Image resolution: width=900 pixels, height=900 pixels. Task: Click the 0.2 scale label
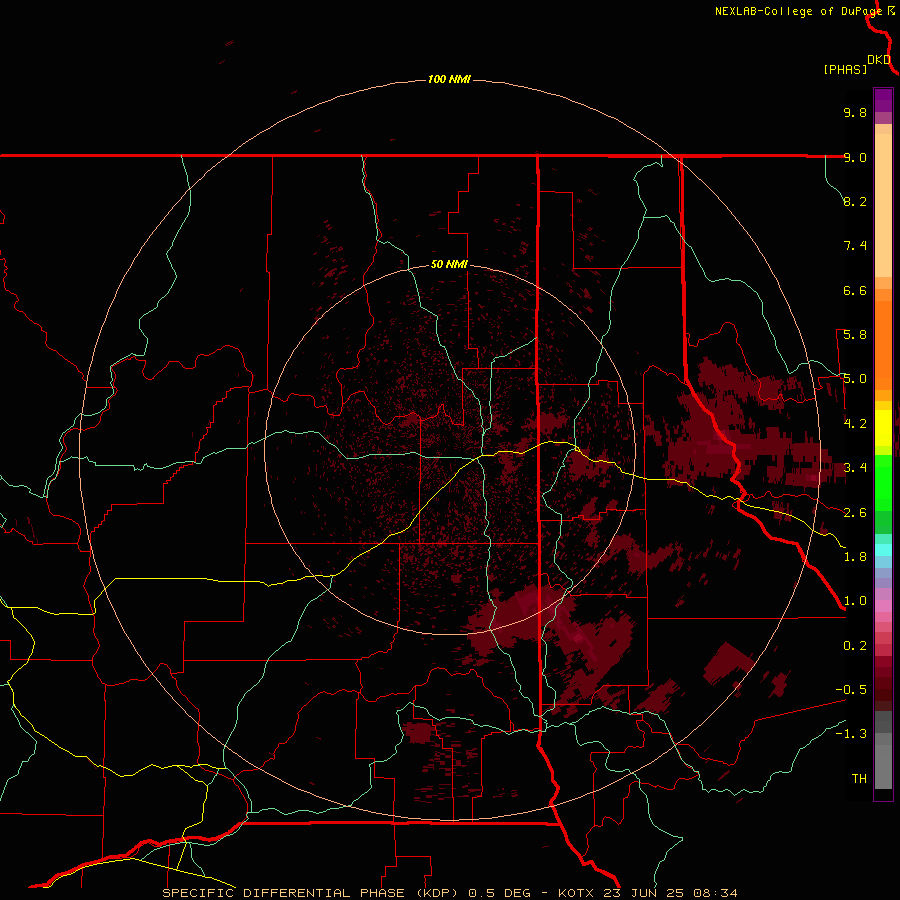[855, 646]
